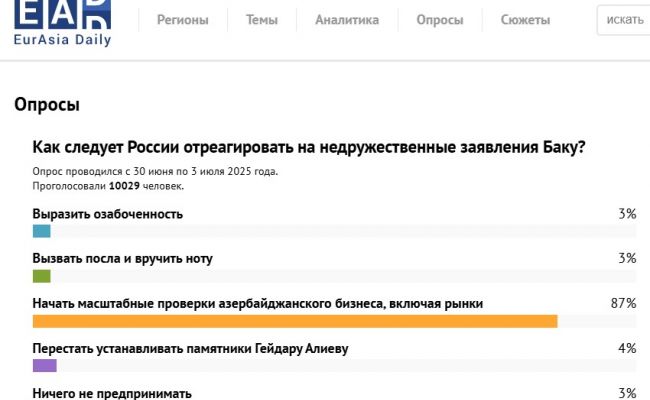Screen dimensions: 650x400
Task: Select the option Ничего не предпринимать
Action: point(112,393)
